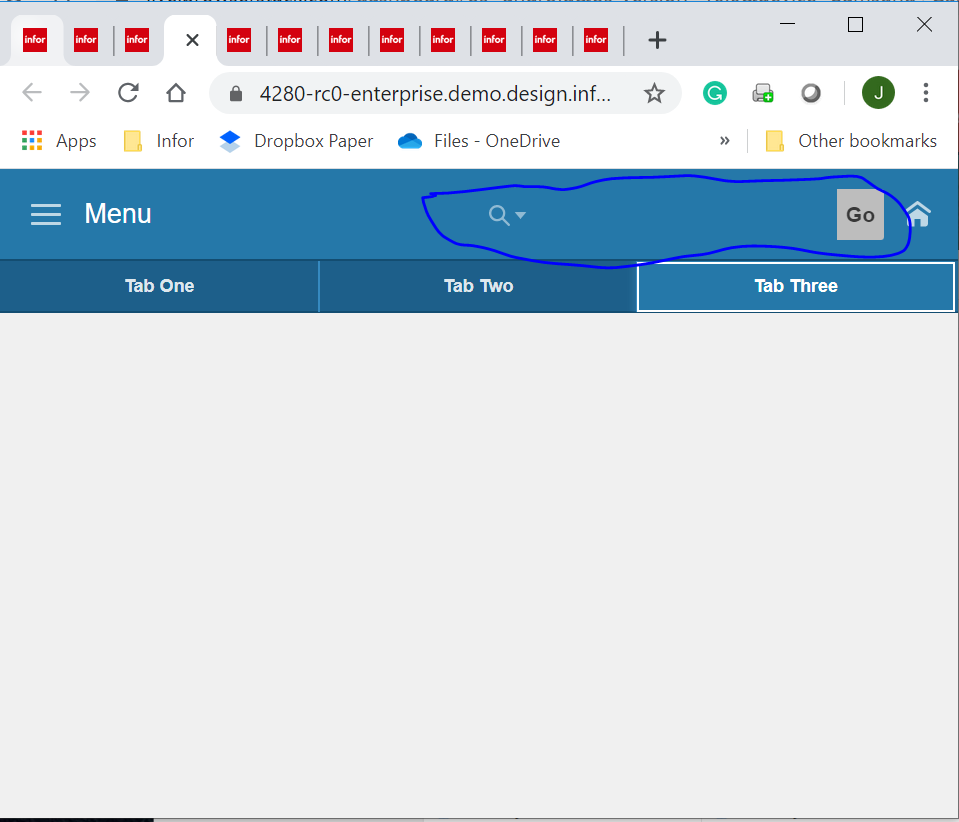Switch to Tab One
Screen dimensions: 959x822
pos(160,286)
